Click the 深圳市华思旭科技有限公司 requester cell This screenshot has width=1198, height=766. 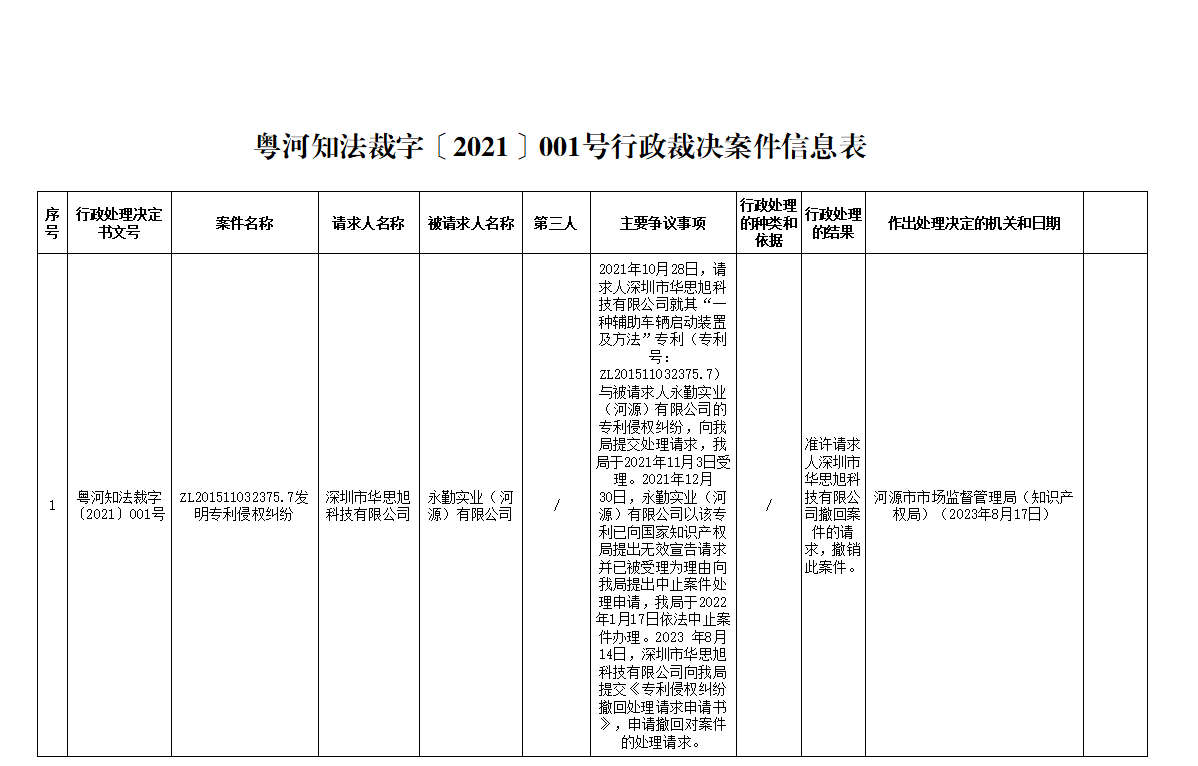368,506
